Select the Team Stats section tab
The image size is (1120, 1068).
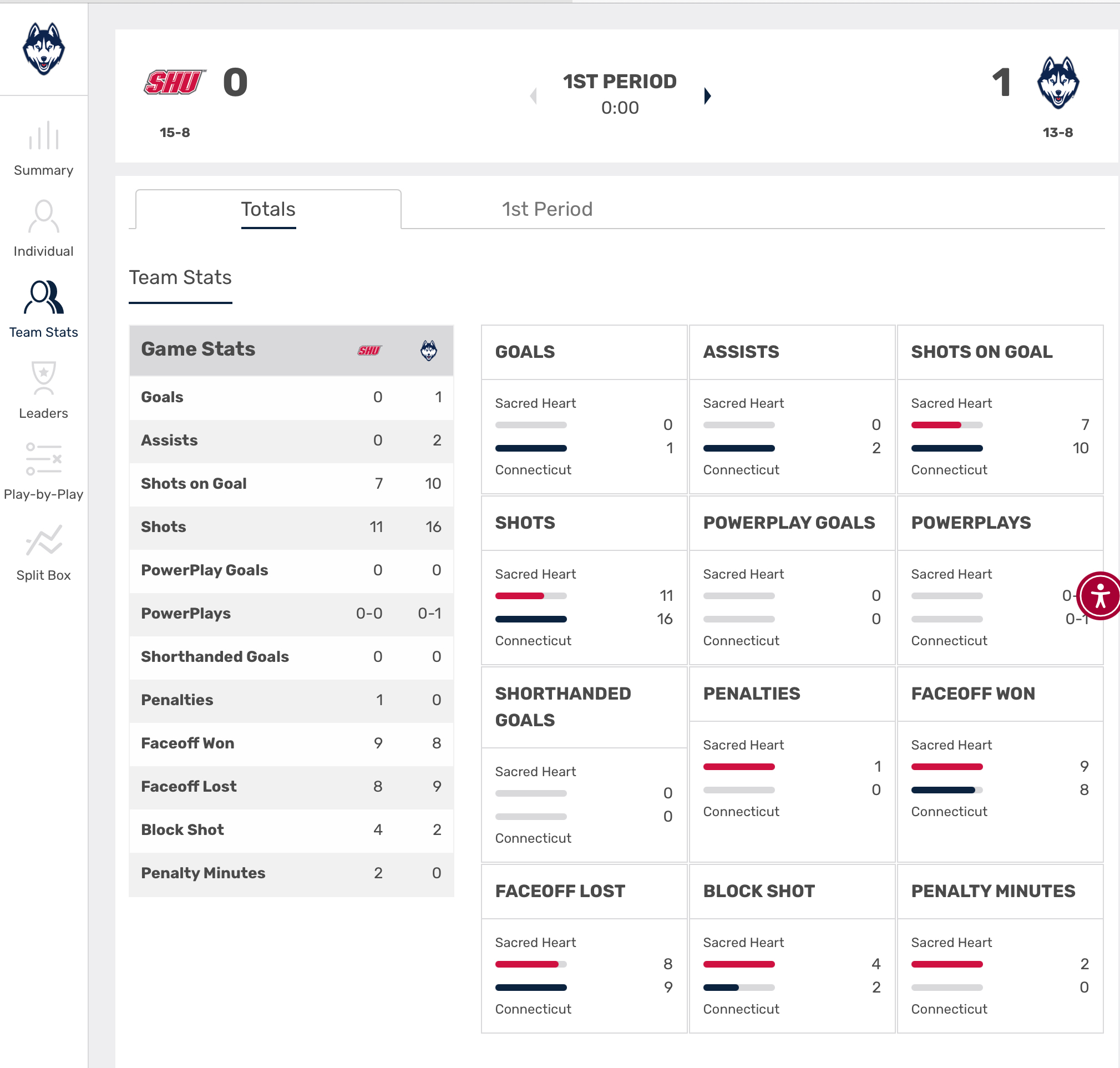[180, 278]
